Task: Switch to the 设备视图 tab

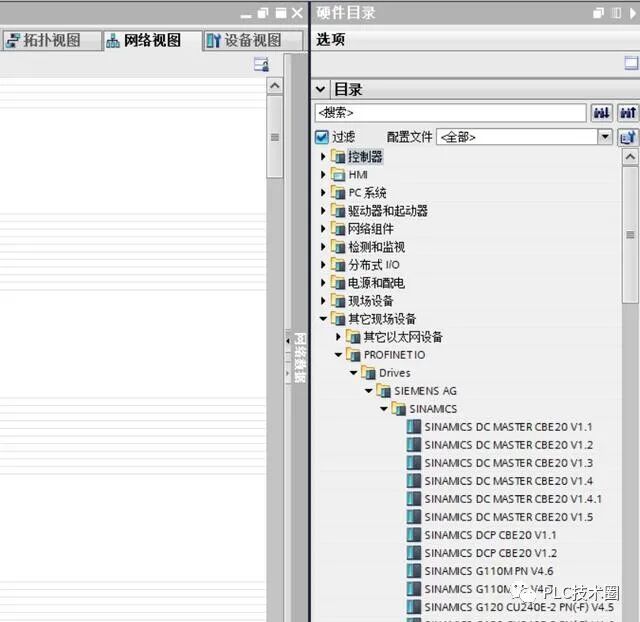Action: coord(253,40)
